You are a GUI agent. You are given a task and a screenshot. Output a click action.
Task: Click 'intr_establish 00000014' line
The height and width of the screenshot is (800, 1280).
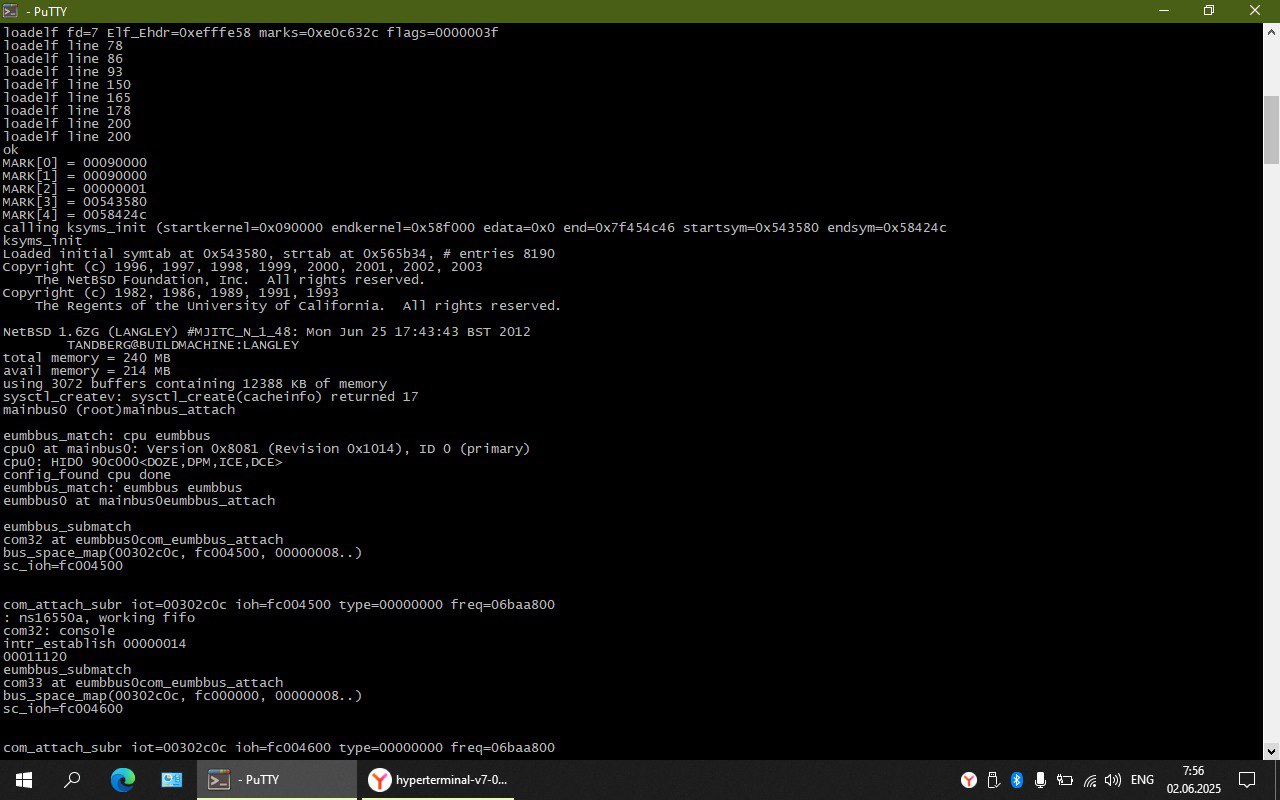(95, 644)
